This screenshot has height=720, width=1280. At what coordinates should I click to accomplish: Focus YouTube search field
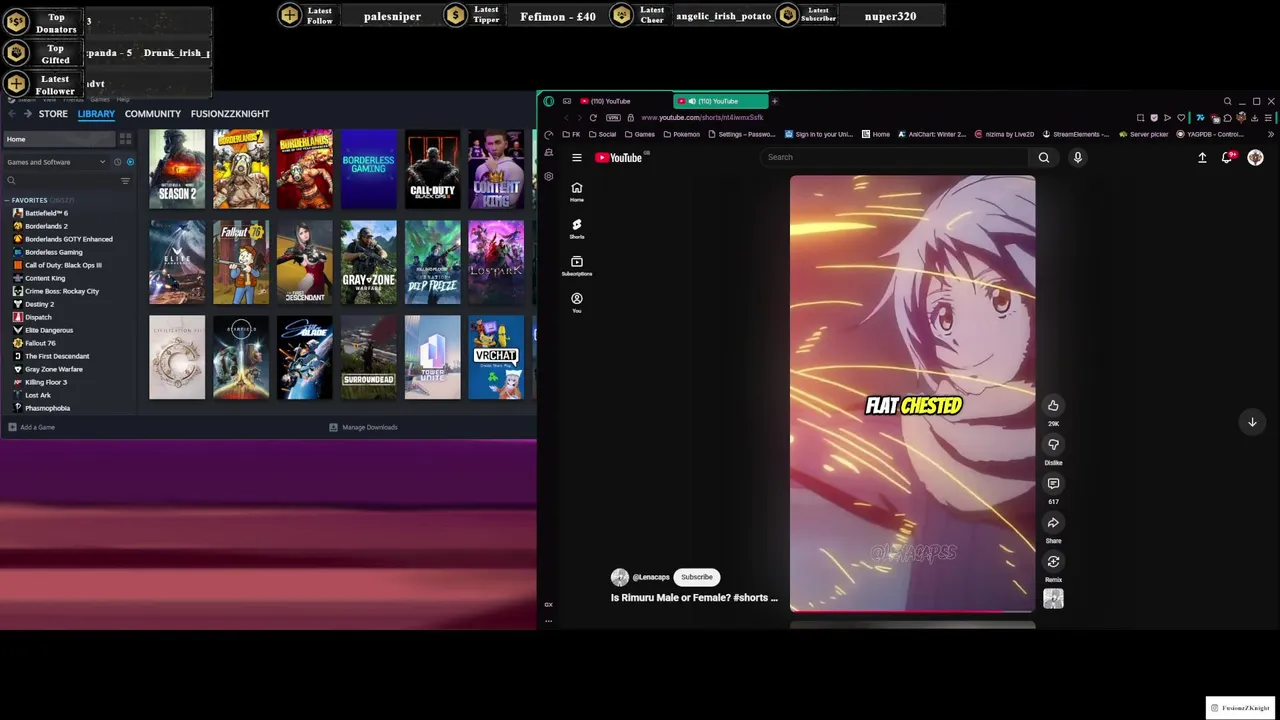tap(895, 157)
